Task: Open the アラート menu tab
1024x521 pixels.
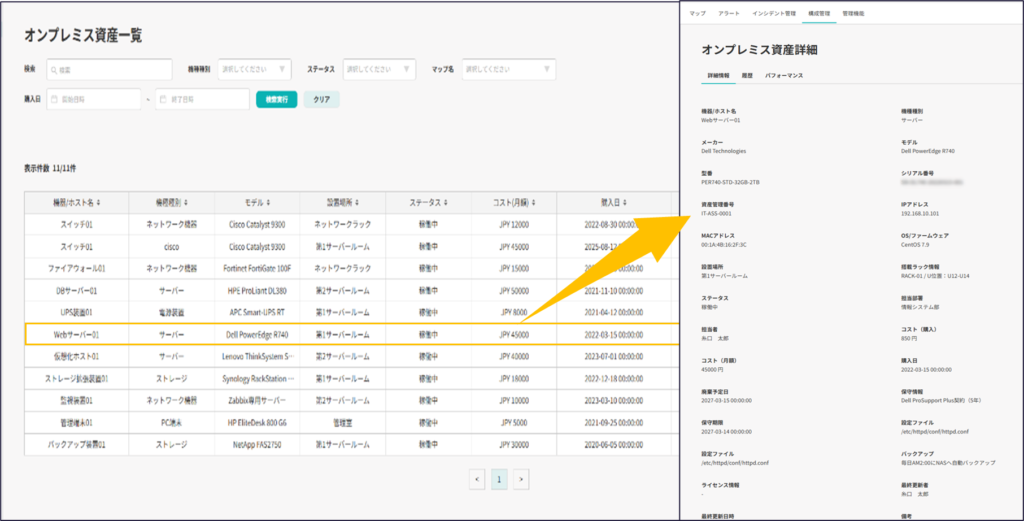Action: pos(729,14)
